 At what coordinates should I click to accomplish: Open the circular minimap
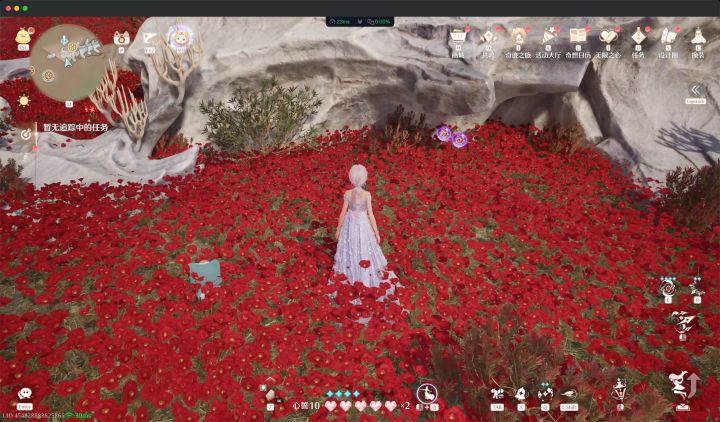(x=69, y=63)
